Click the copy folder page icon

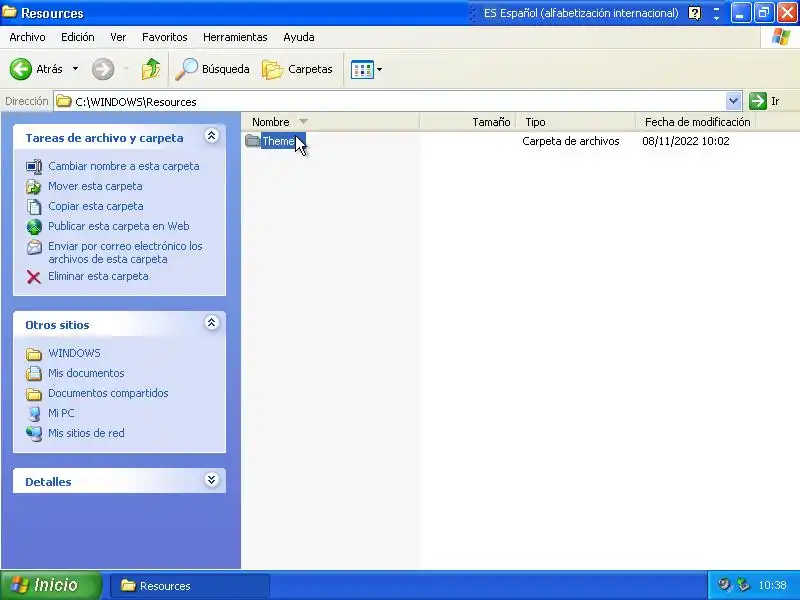(x=34, y=207)
